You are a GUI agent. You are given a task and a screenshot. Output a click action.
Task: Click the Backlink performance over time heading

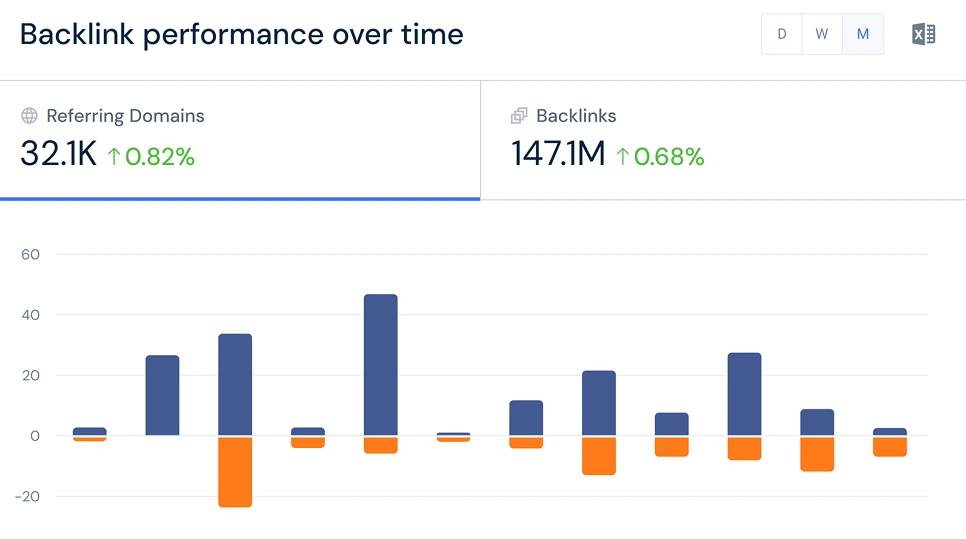pos(242,34)
